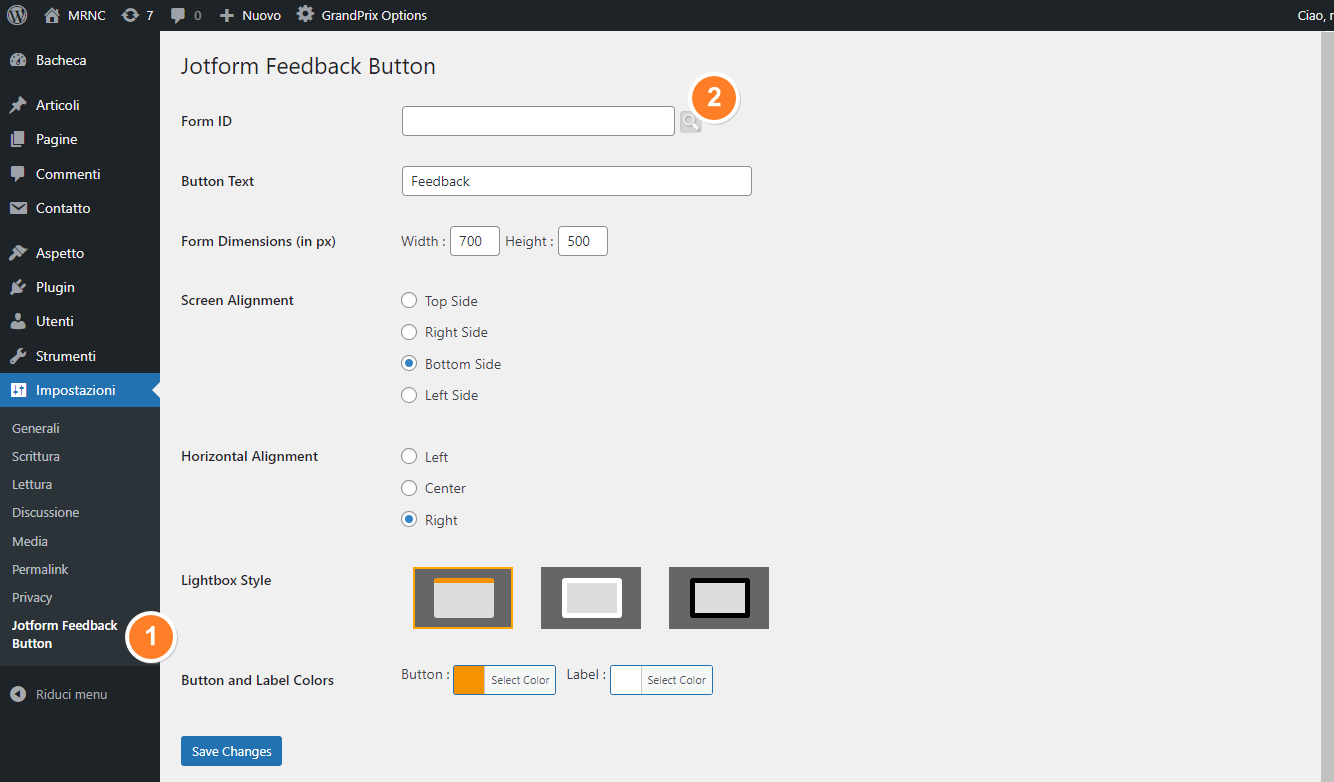Click the Strumenti wrench icon
This screenshot has width=1334, height=782.
(18, 356)
